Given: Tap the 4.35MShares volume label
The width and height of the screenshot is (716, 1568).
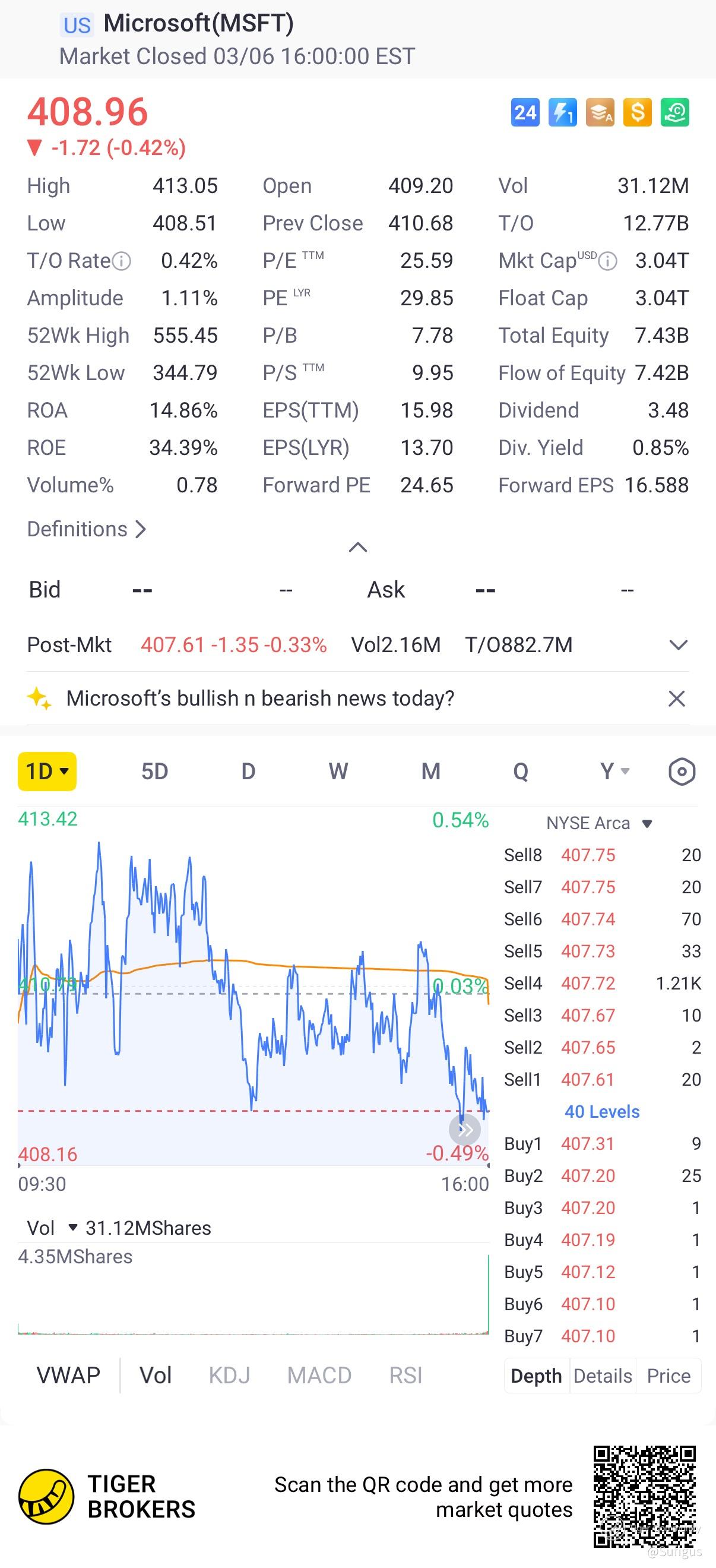Looking at the screenshot, I should (x=75, y=1256).
